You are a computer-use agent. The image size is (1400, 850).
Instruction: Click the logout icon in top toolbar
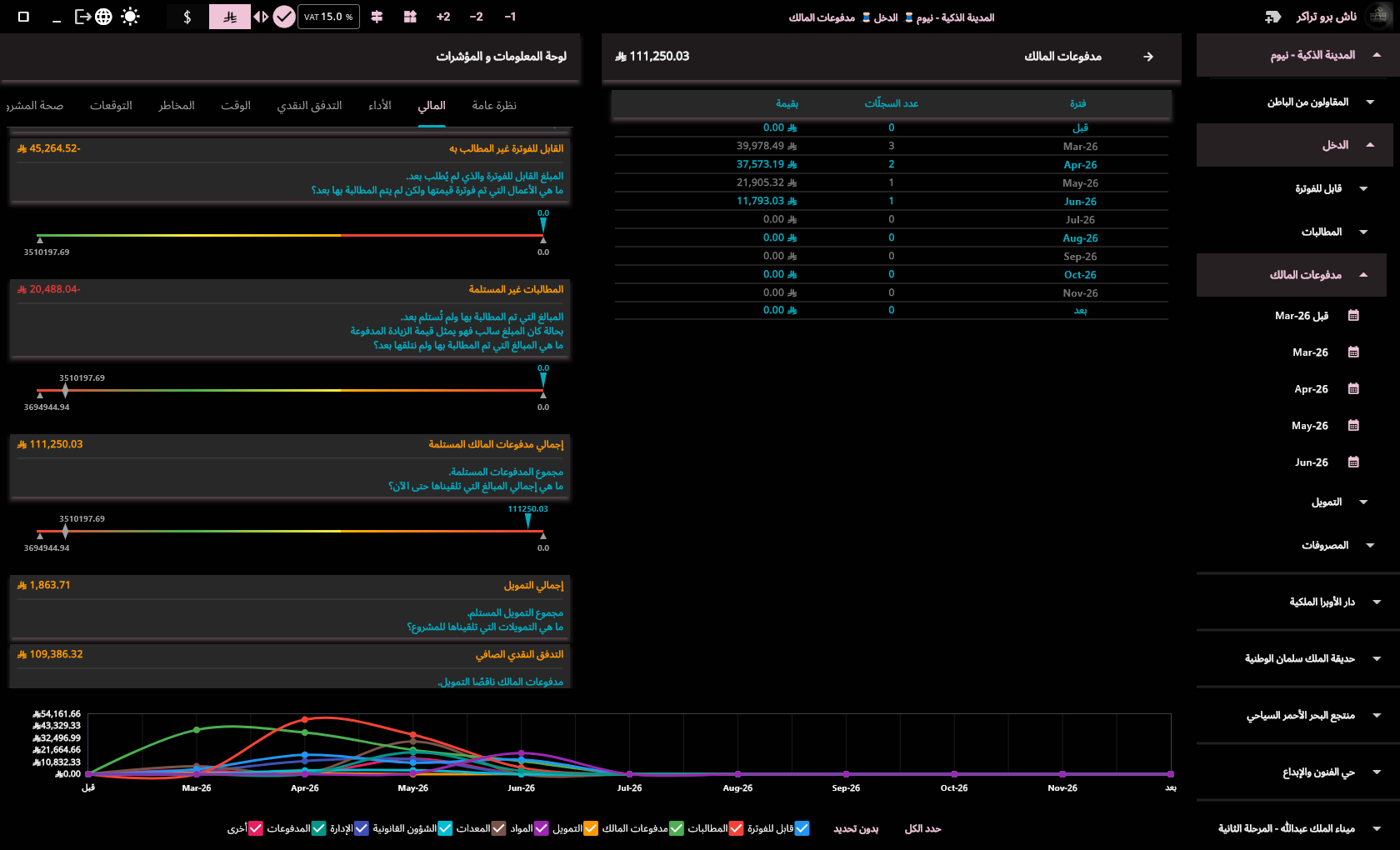coord(82,17)
